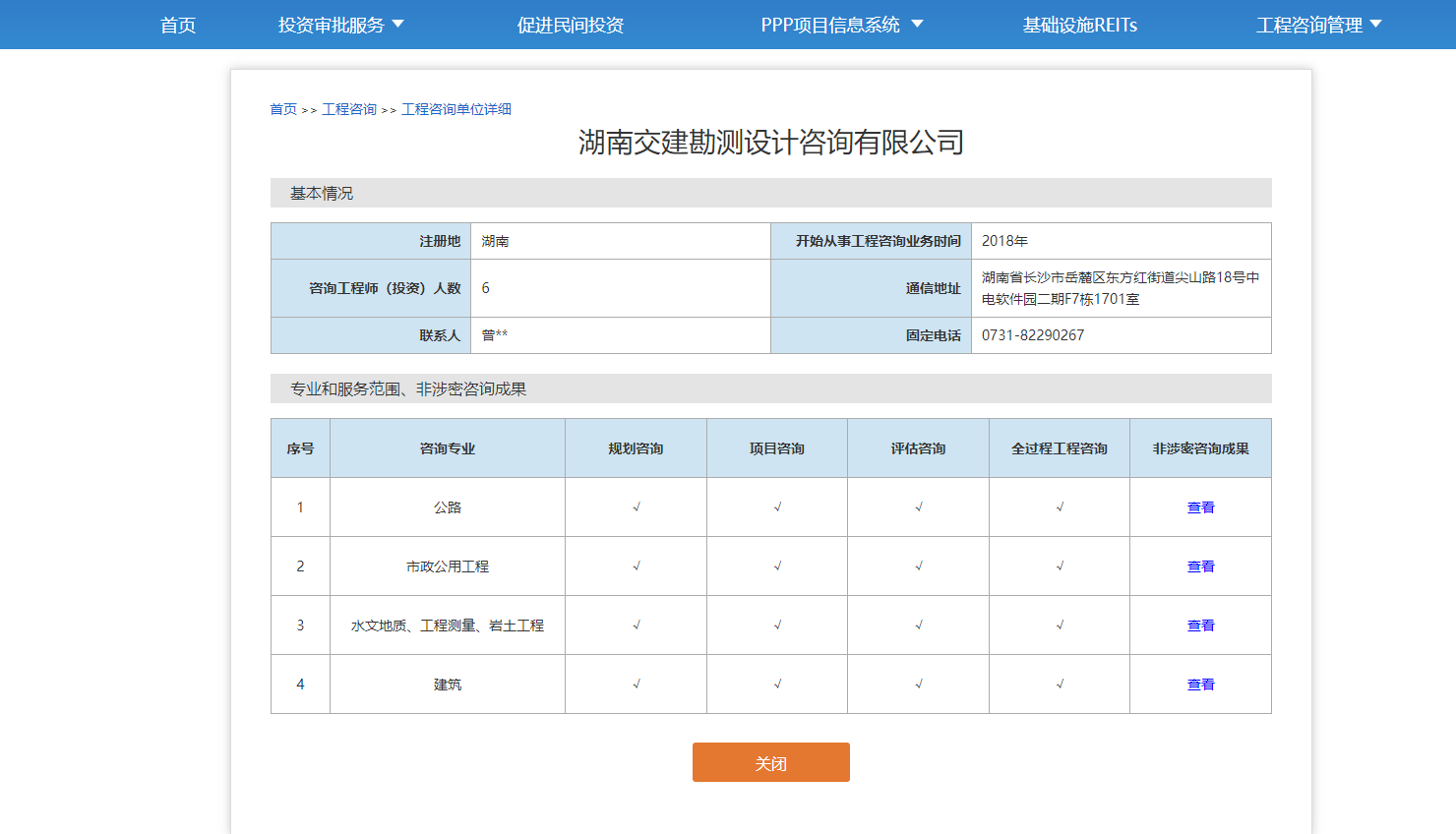Click the 通信地址 address cell

1122,287
